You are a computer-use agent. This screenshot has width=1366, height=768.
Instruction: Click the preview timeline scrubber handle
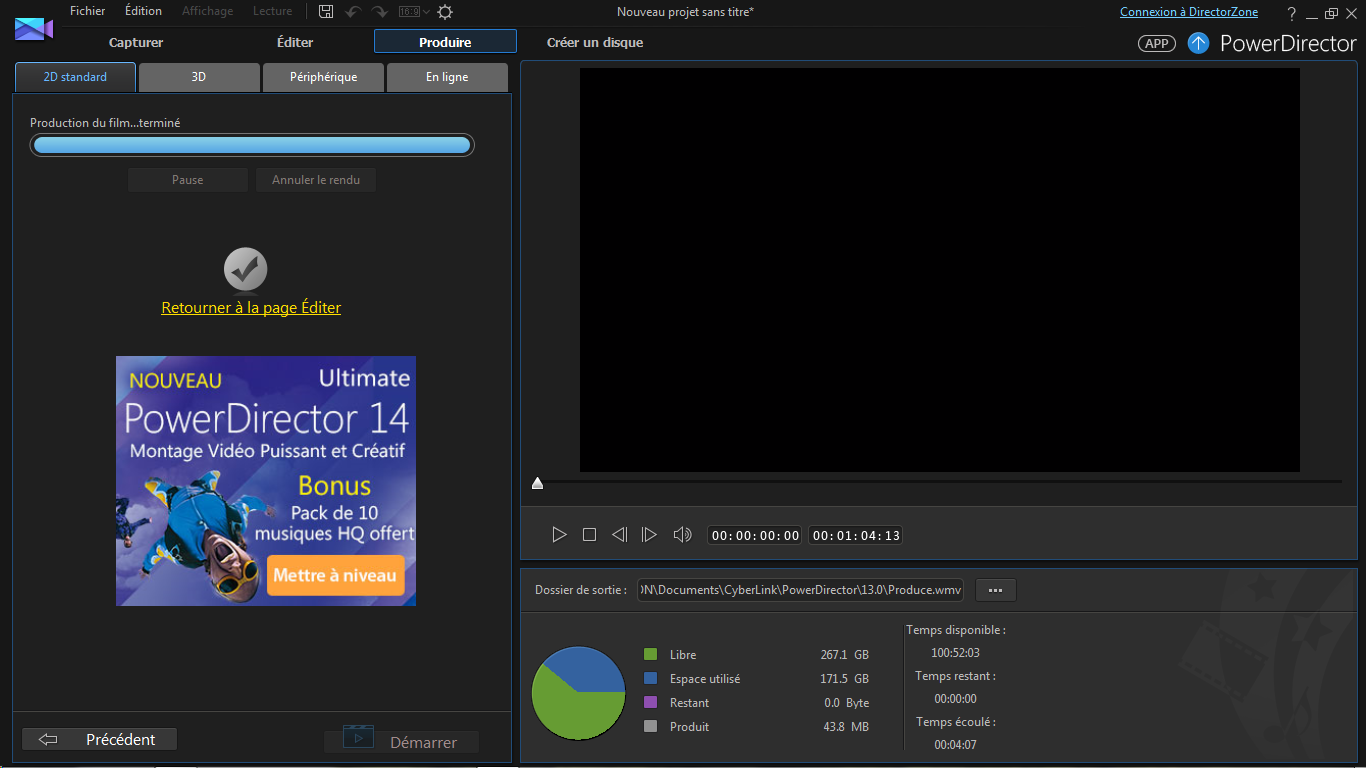537,483
